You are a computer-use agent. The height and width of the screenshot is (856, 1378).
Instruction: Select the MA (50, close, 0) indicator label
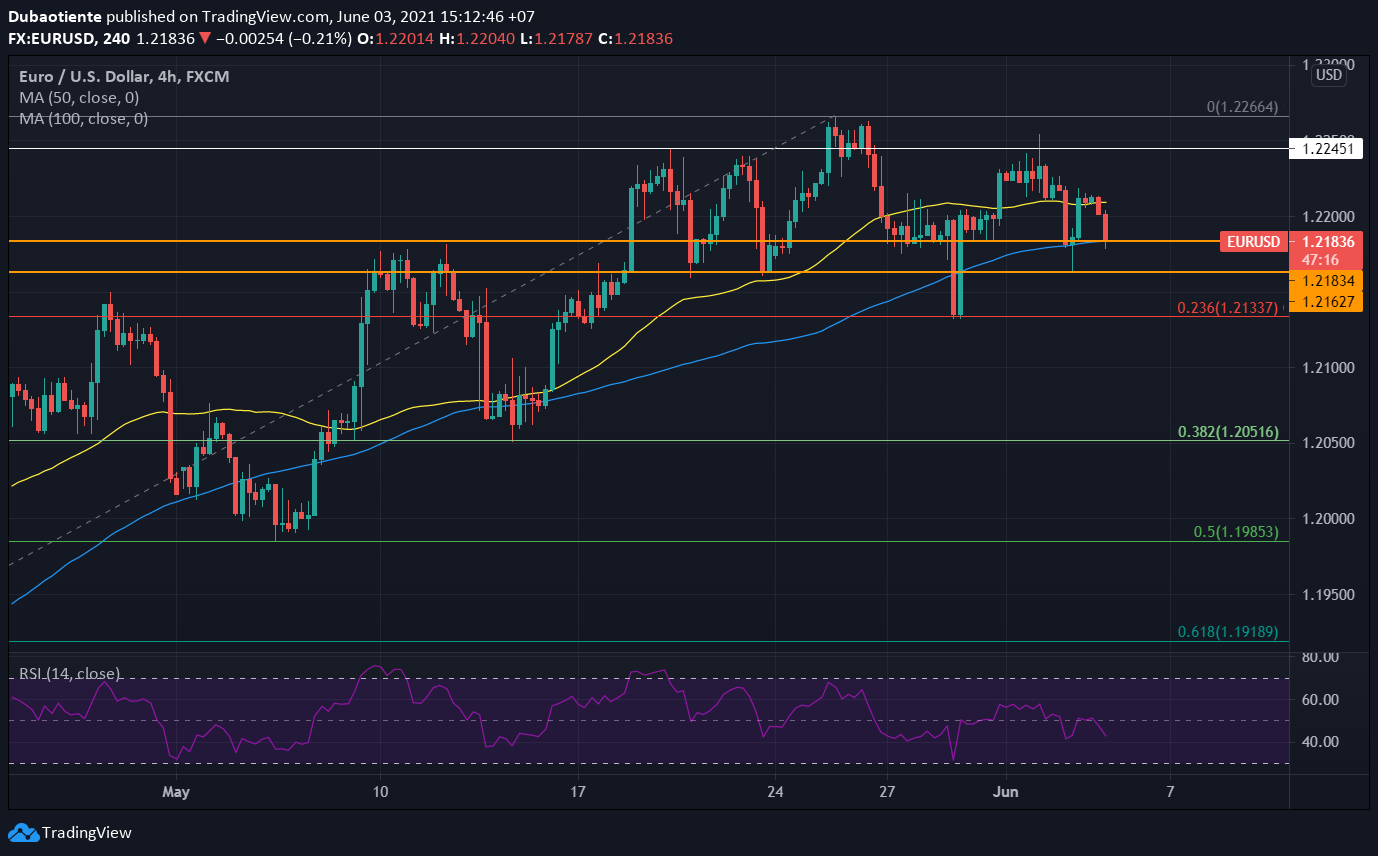pos(79,98)
